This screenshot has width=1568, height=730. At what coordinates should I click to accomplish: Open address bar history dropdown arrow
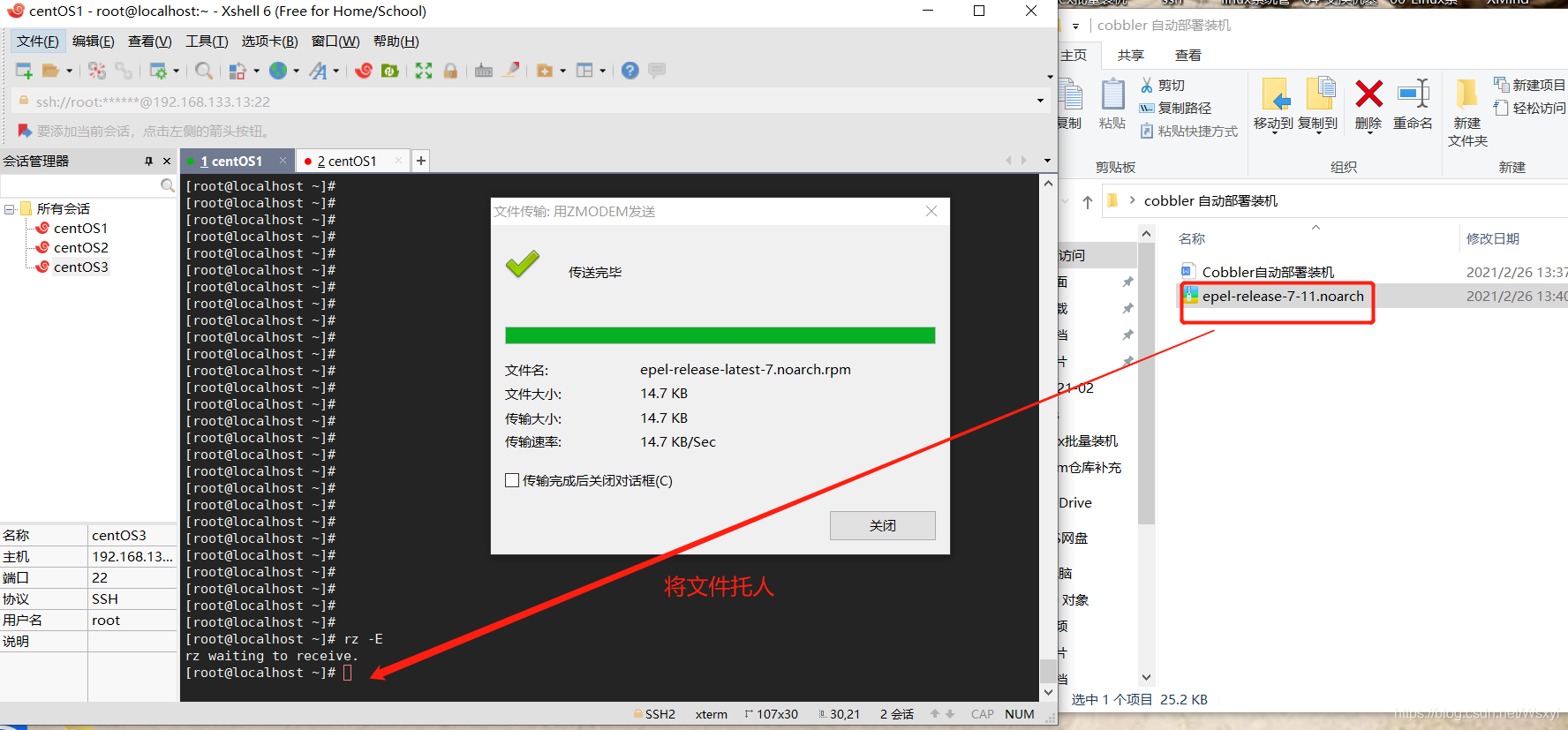pyautogui.click(x=1040, y=101)
